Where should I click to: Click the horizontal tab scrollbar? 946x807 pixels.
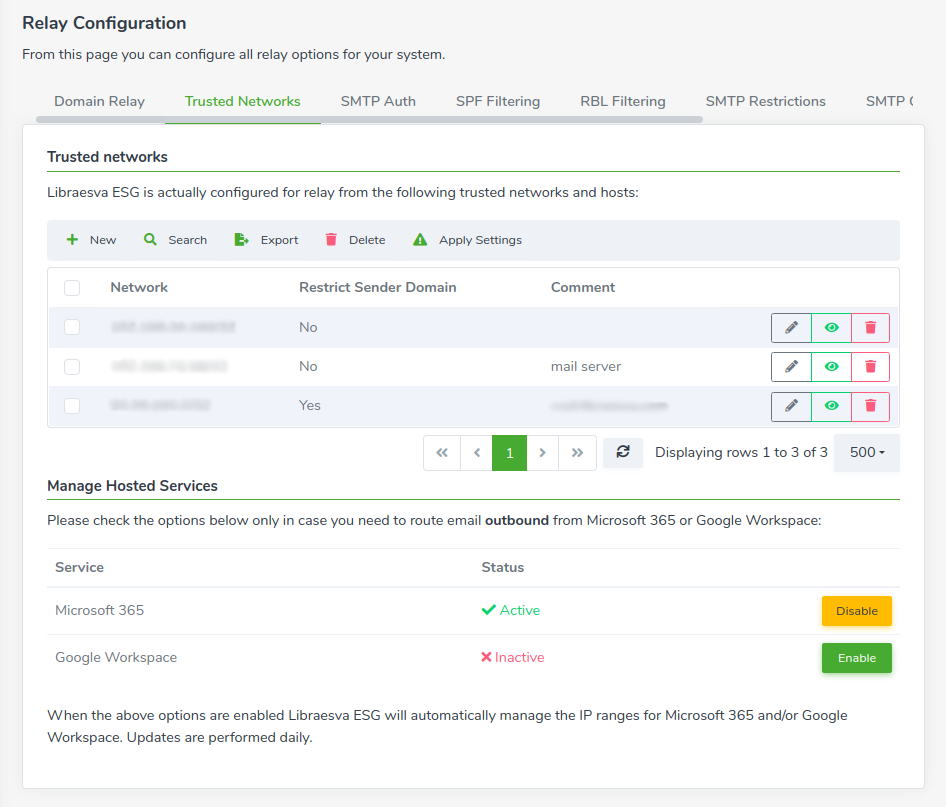(x=369, y=119)
